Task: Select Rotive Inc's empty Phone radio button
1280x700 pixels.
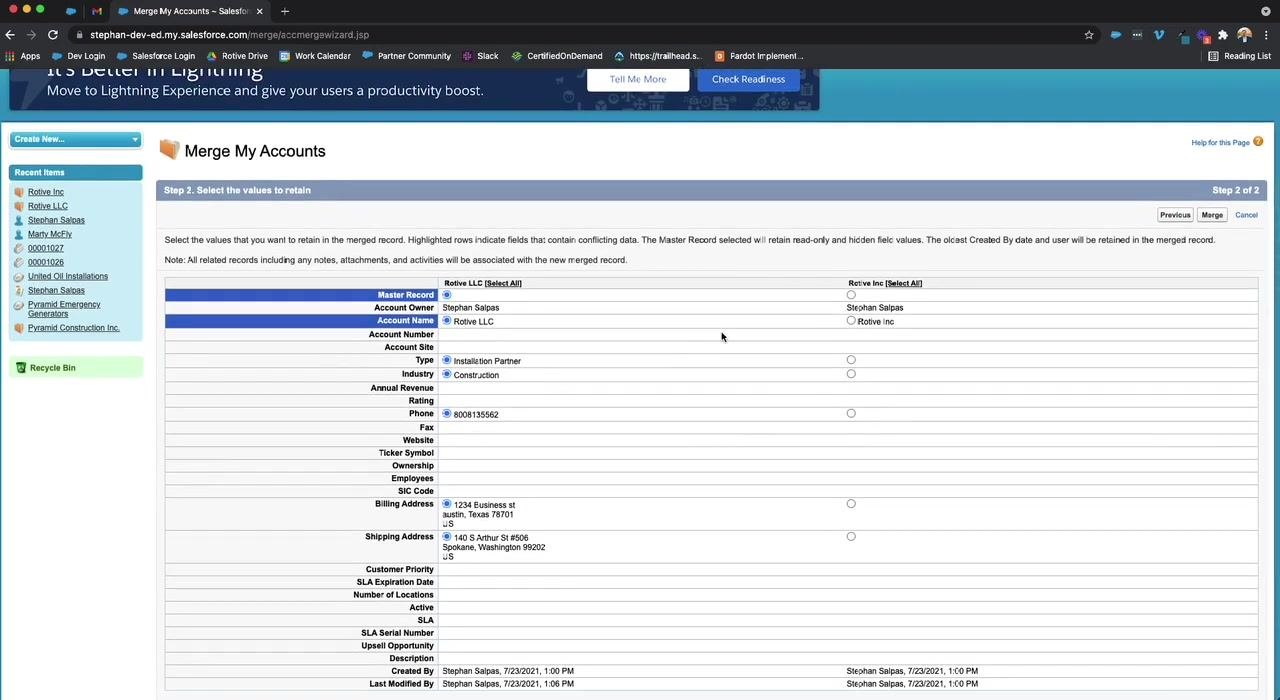Action: [851, 413]
